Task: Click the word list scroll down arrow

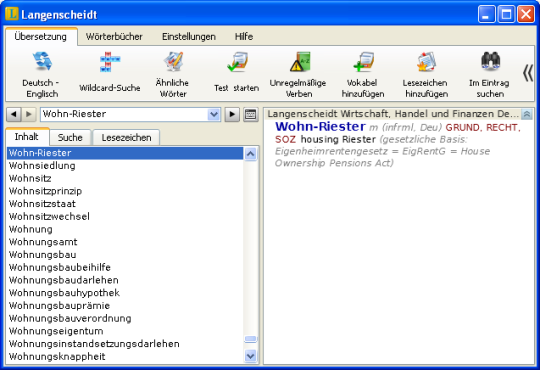Action: [x=250, y=356]
